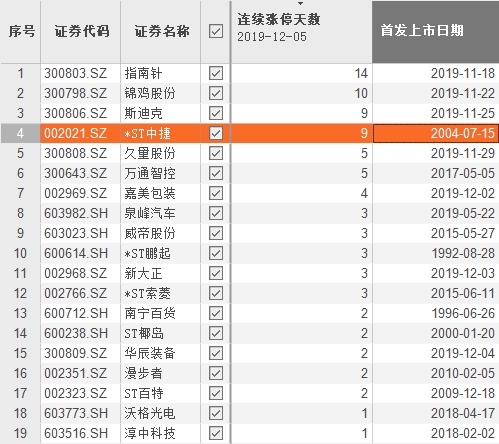Toggle the checkbox for 新大正
499x444 pixels.
(x=216, y=273)
